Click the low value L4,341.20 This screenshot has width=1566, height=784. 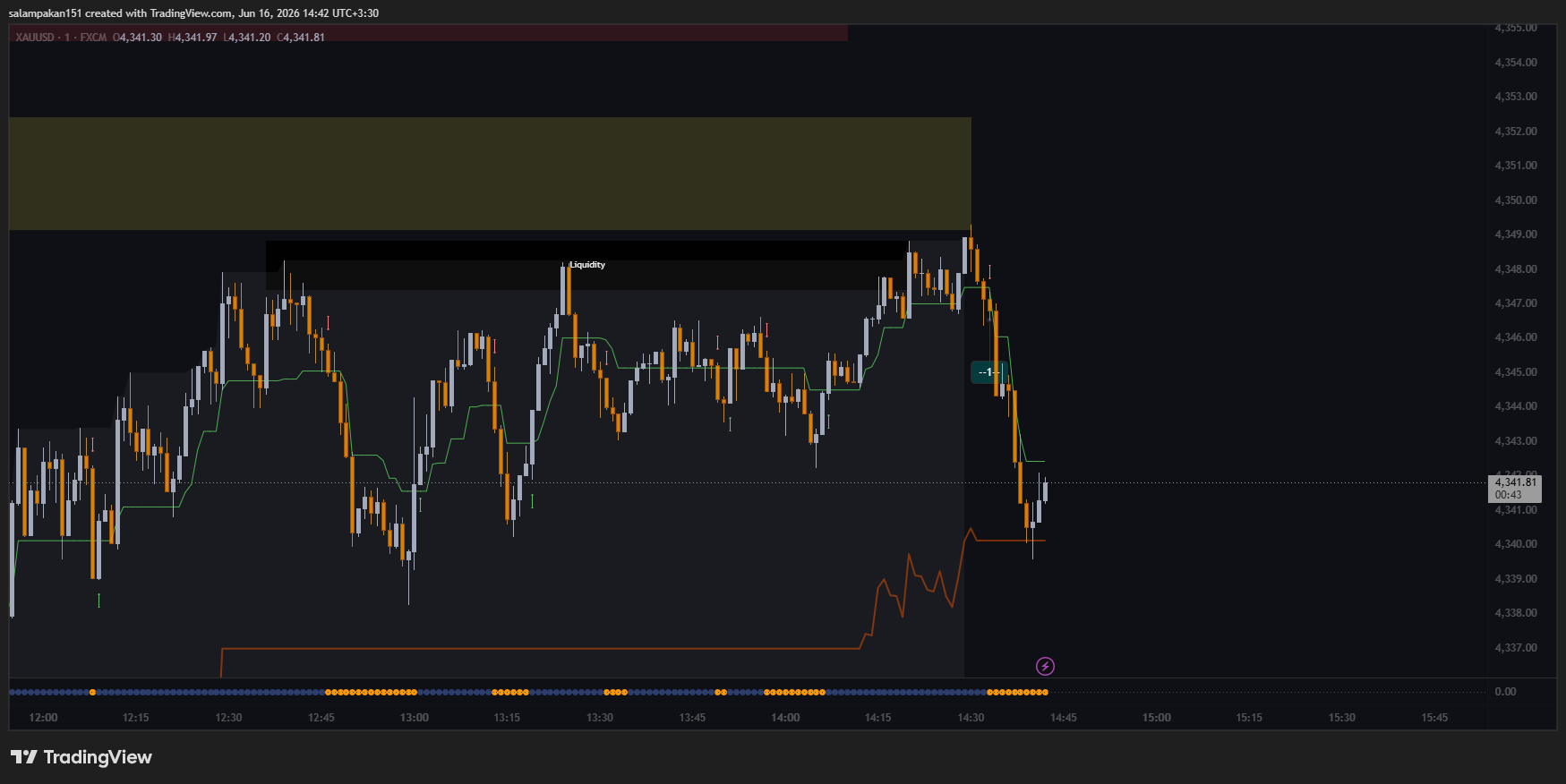coord(247,38)
